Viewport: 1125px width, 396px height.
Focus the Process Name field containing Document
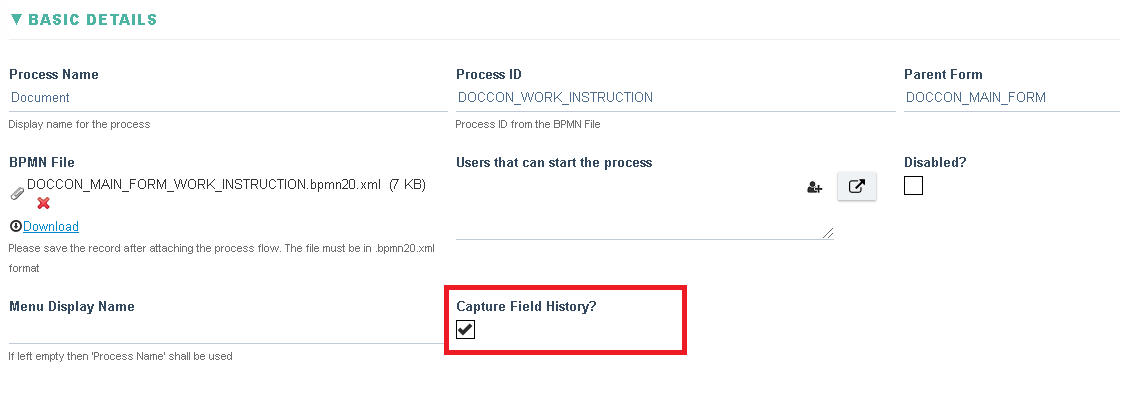click(x=228, y=98)
